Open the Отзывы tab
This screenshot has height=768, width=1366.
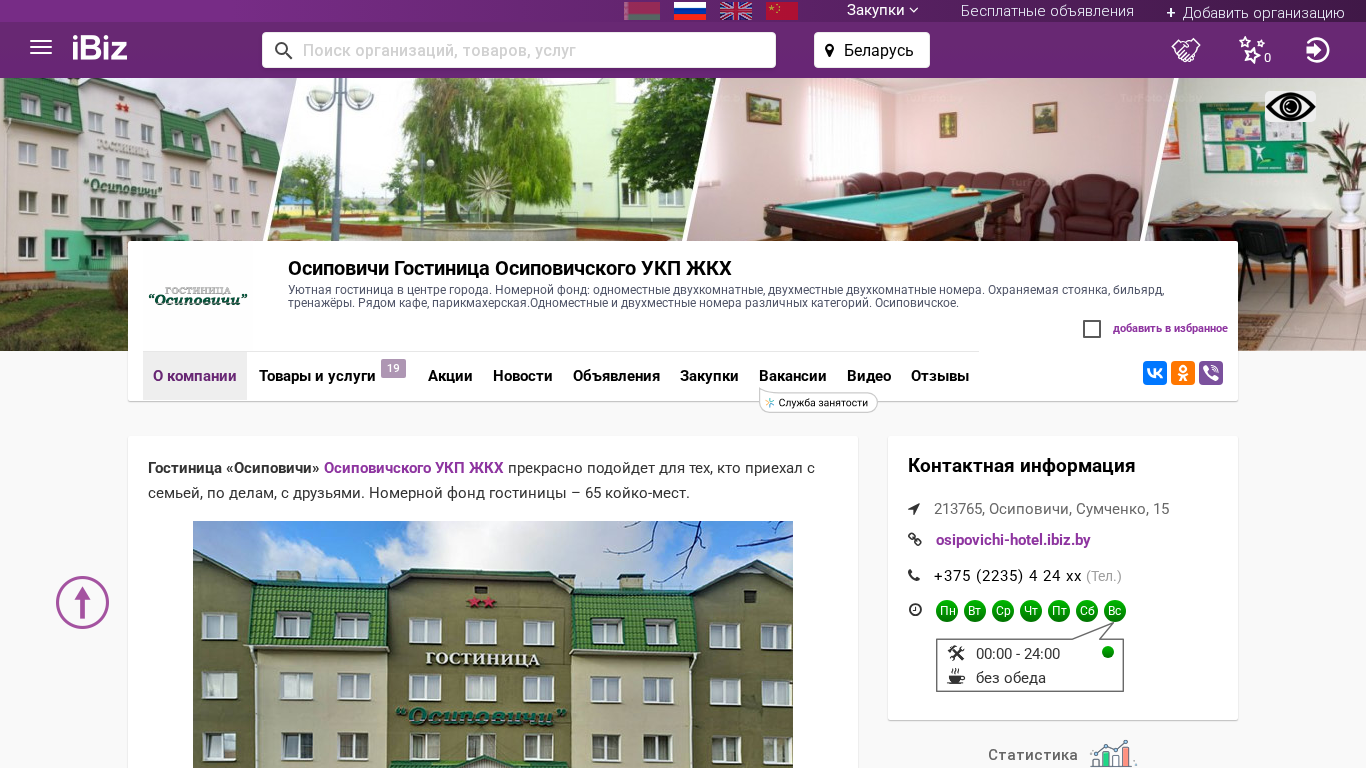940,376
